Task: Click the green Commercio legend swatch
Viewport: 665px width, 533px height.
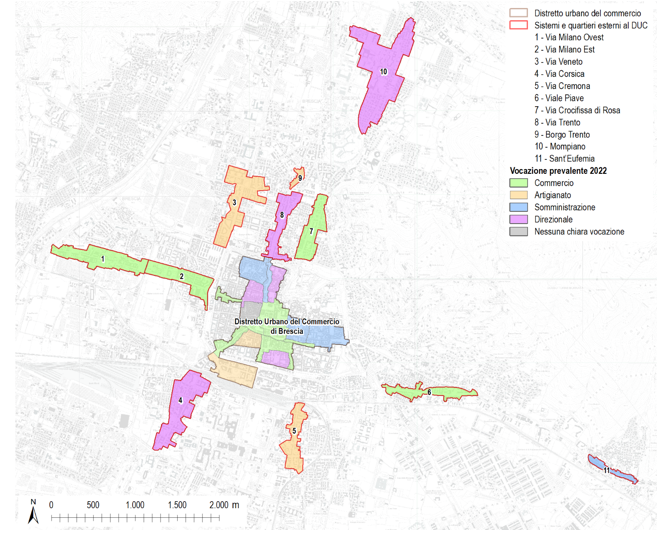Action: 518,183
